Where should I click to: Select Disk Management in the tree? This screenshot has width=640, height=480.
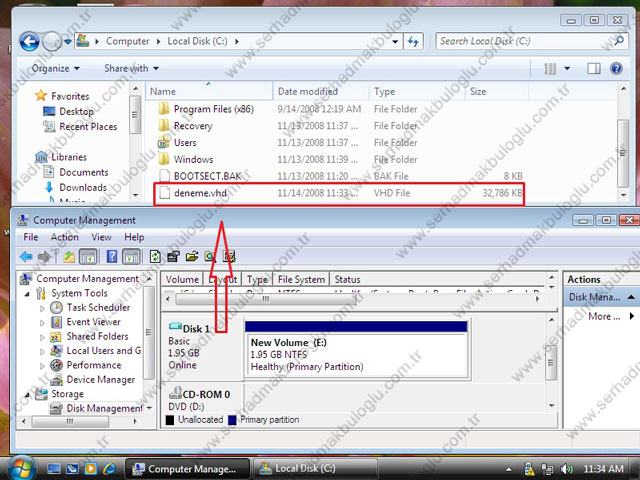pos(104,408)
